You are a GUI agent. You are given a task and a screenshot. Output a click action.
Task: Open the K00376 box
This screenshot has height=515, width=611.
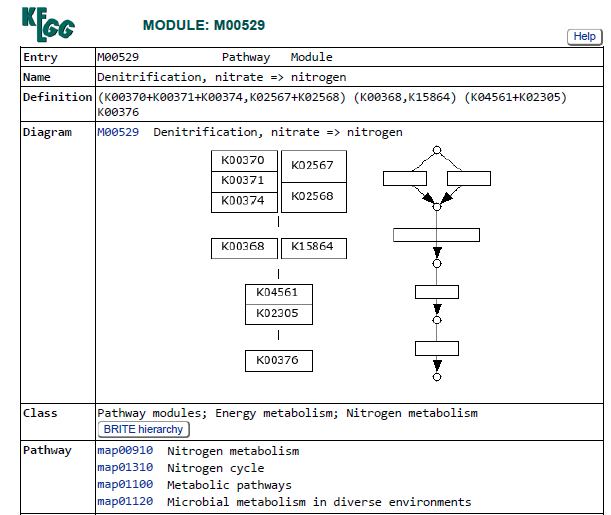point(279,361)
